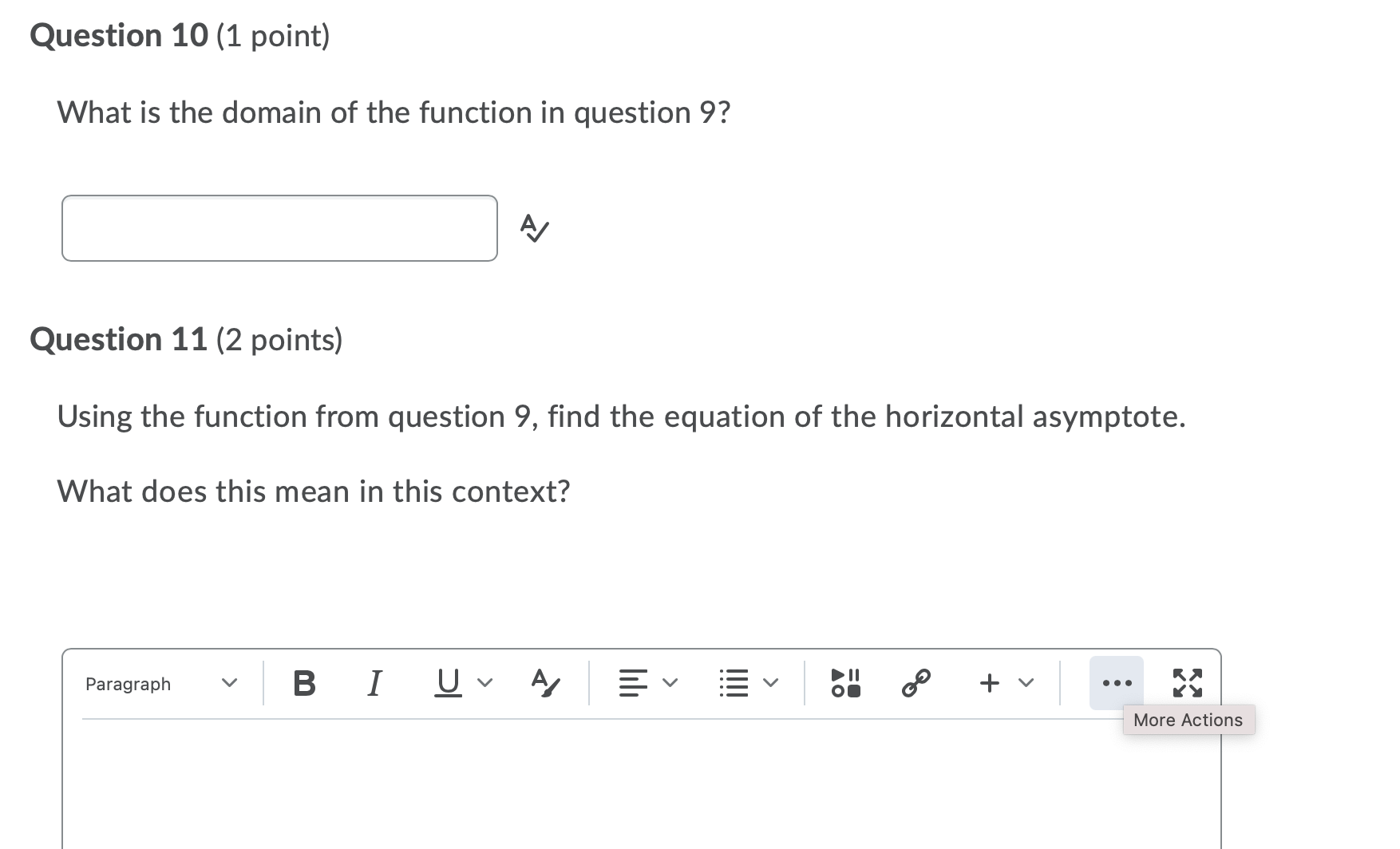The image size is (1400, 849).
Task: Open the insert plus menu
Action: [989, 682]
